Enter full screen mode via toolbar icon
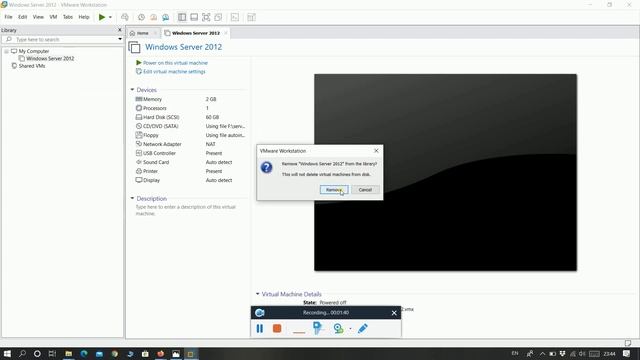The image size is (640, 360). [206, 17]
